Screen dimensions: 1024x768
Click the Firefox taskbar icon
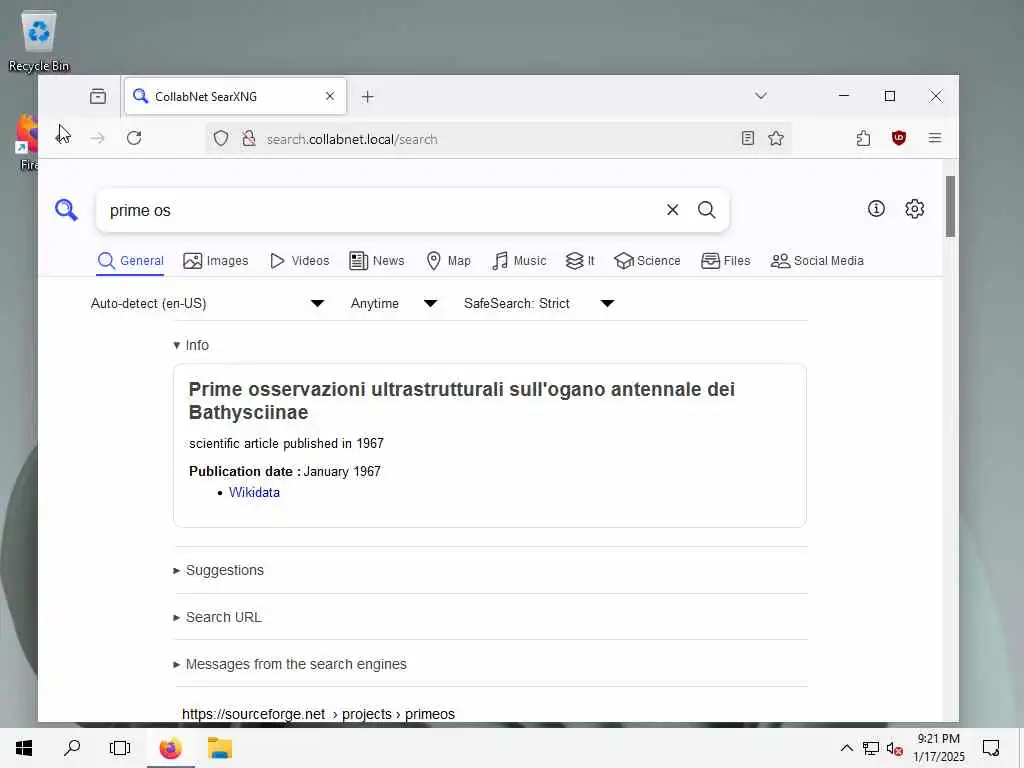click(170, 748)
